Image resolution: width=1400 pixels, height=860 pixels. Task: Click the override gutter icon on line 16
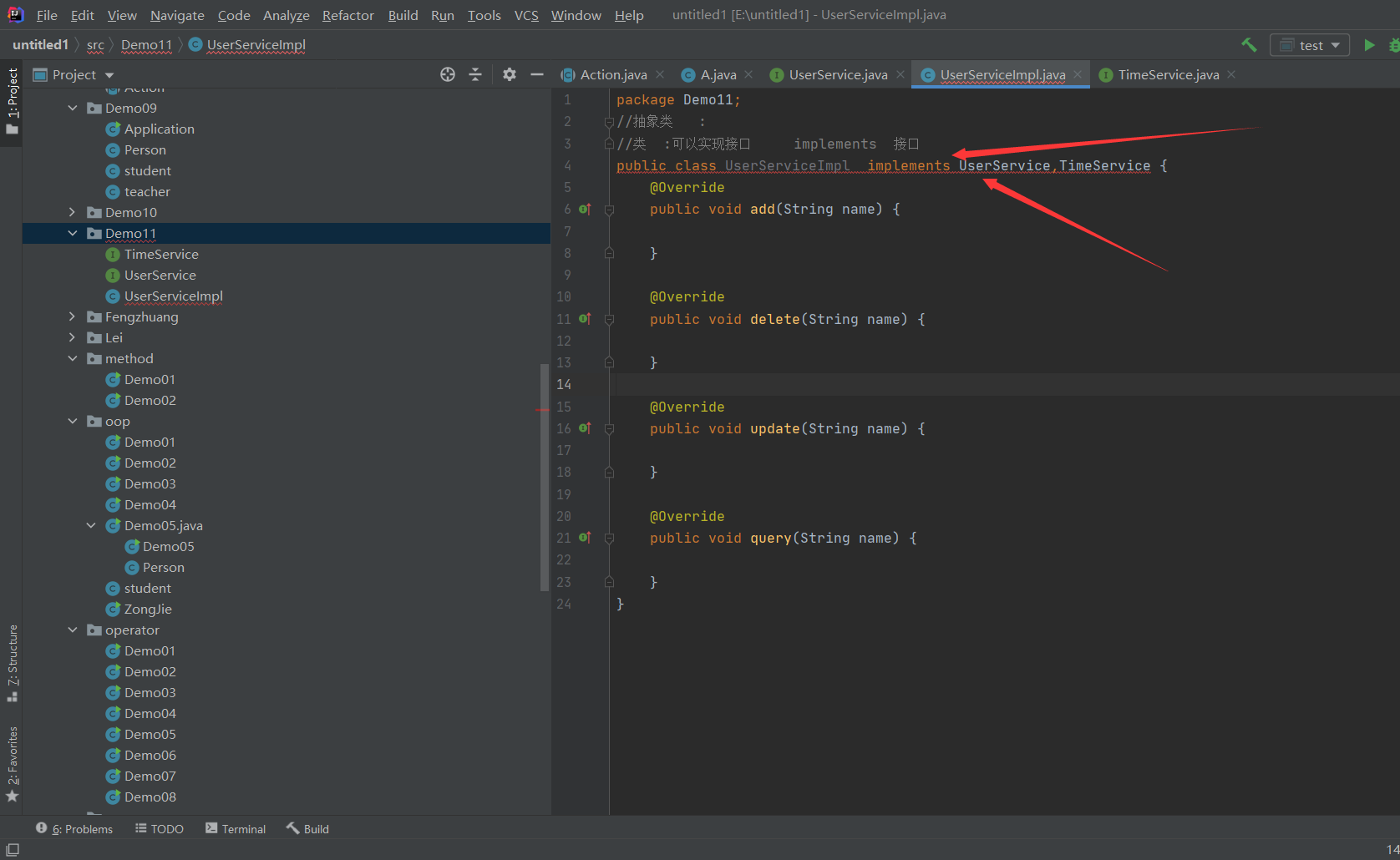point(585,428)
